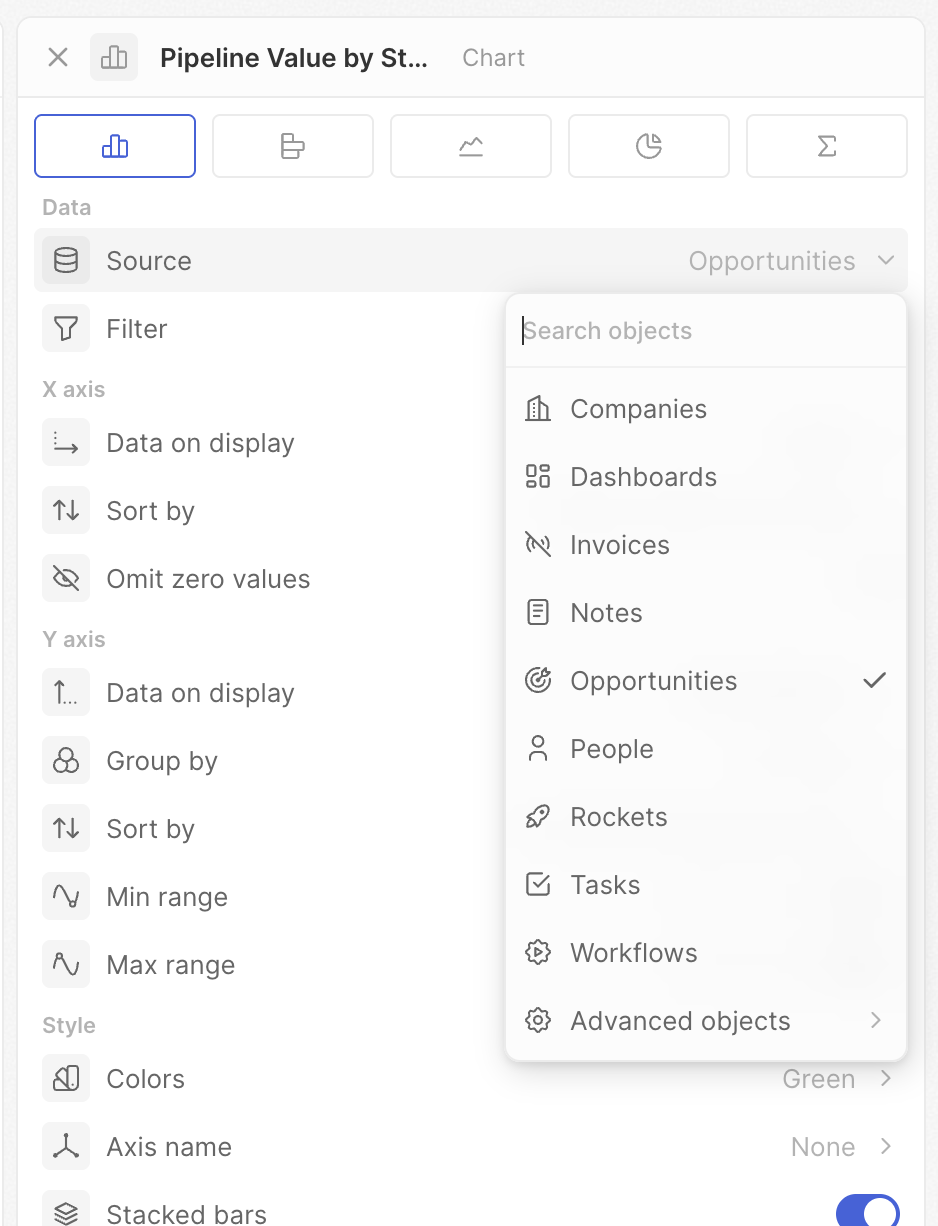Close the chart settings panel
Image resolution: width=938 pixels, height=1226 pixels.
pos(58,58)
